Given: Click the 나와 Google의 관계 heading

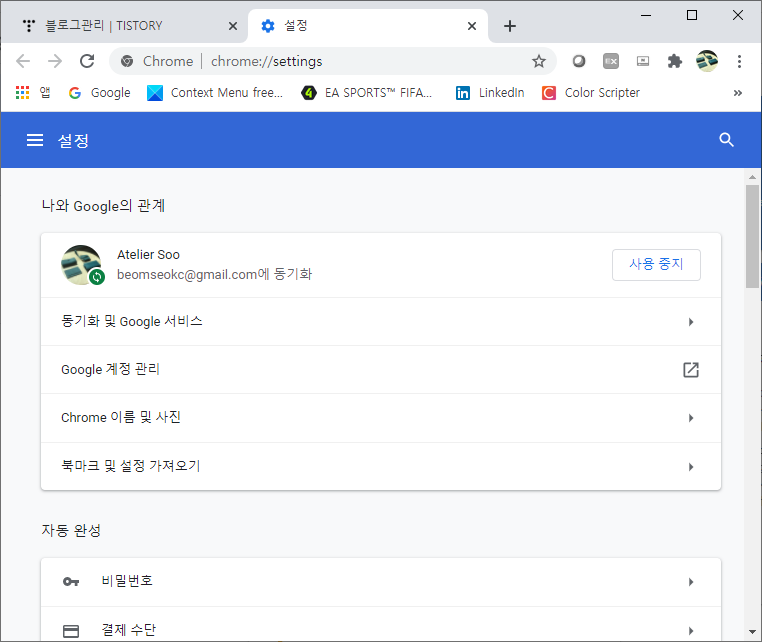Looking at the screenshot, I should click(x=104, y=206).
